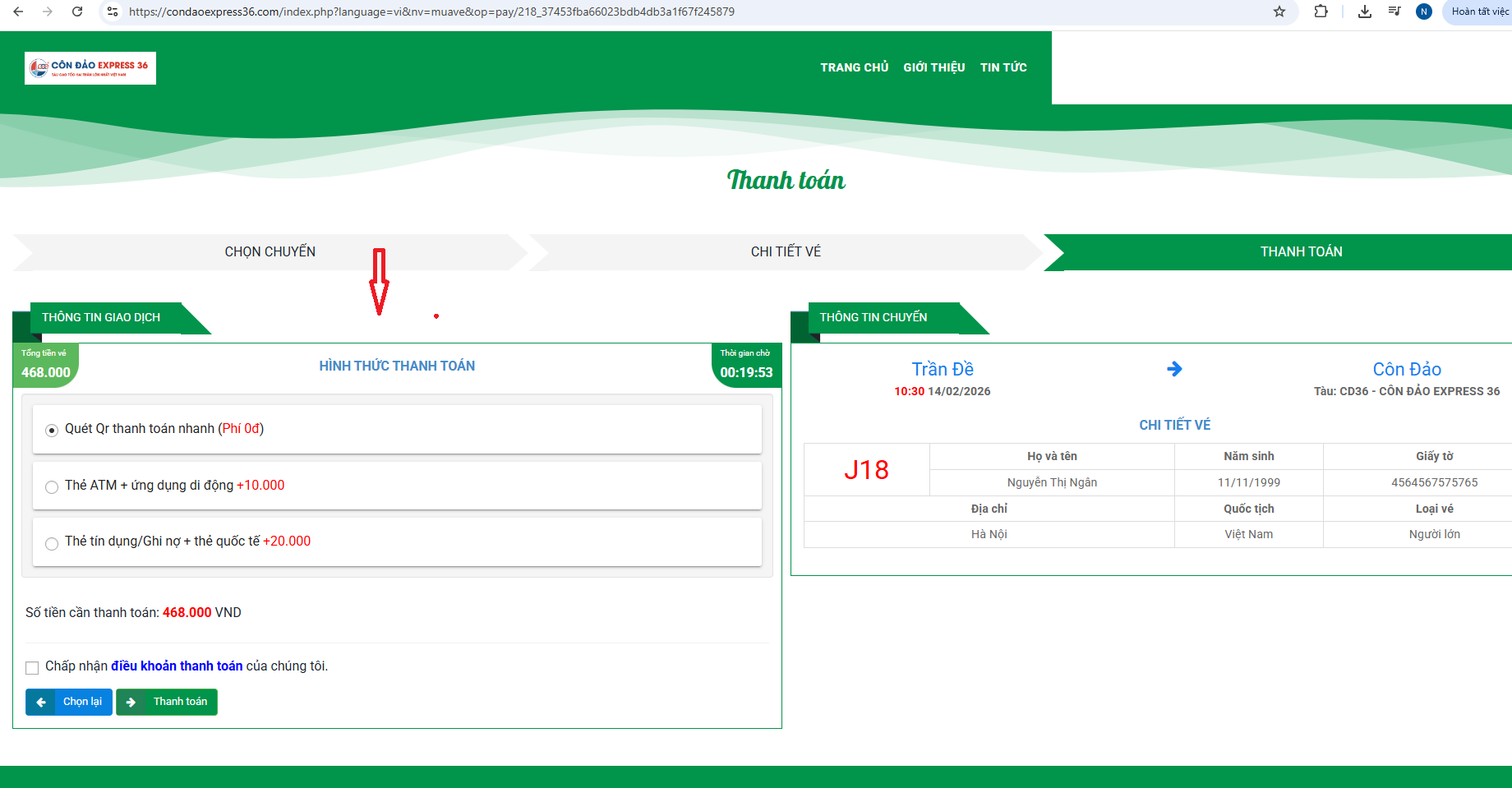This screenshot has width=1512, height=788.
Task: Click the blue Chọn lại button
Action: point(69,702)
